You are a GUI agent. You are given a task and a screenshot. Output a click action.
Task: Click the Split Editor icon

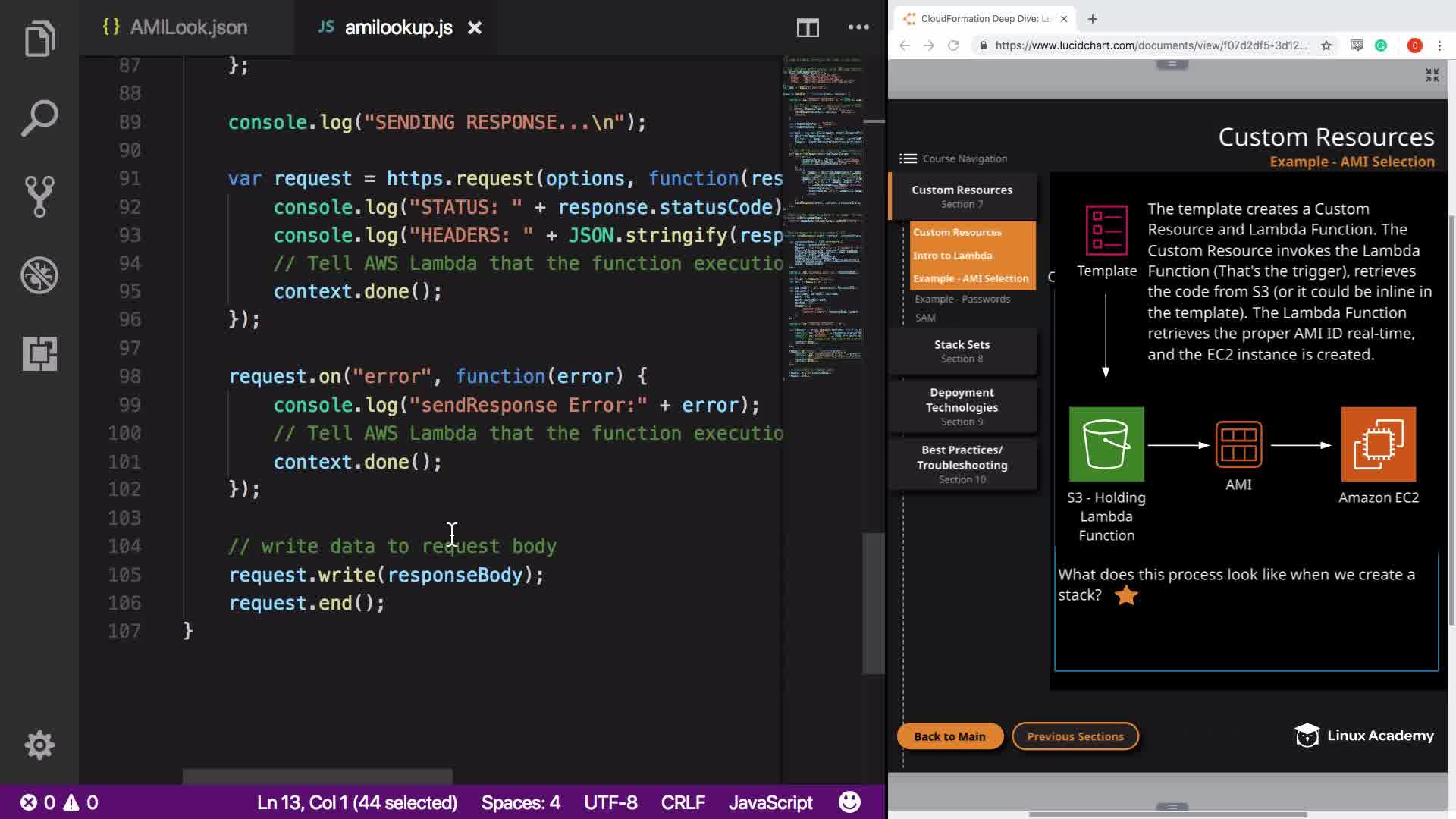[x=808, y=28]
